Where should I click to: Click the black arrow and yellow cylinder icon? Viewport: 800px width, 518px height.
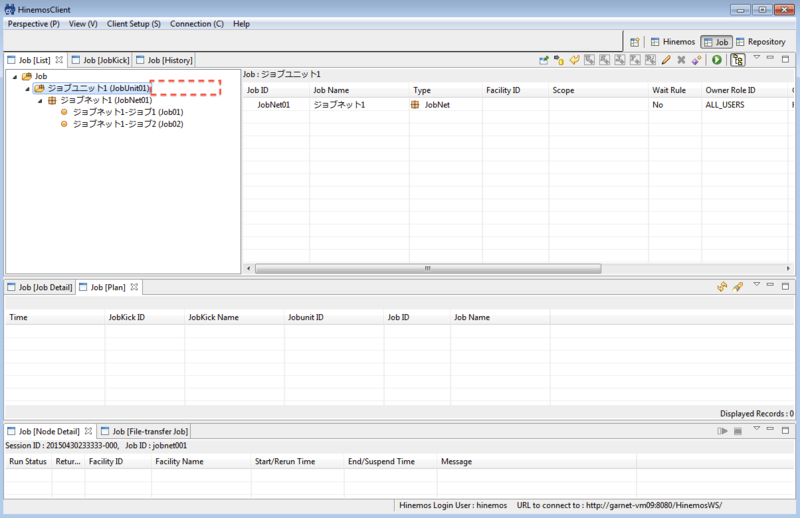pos(559,60)
